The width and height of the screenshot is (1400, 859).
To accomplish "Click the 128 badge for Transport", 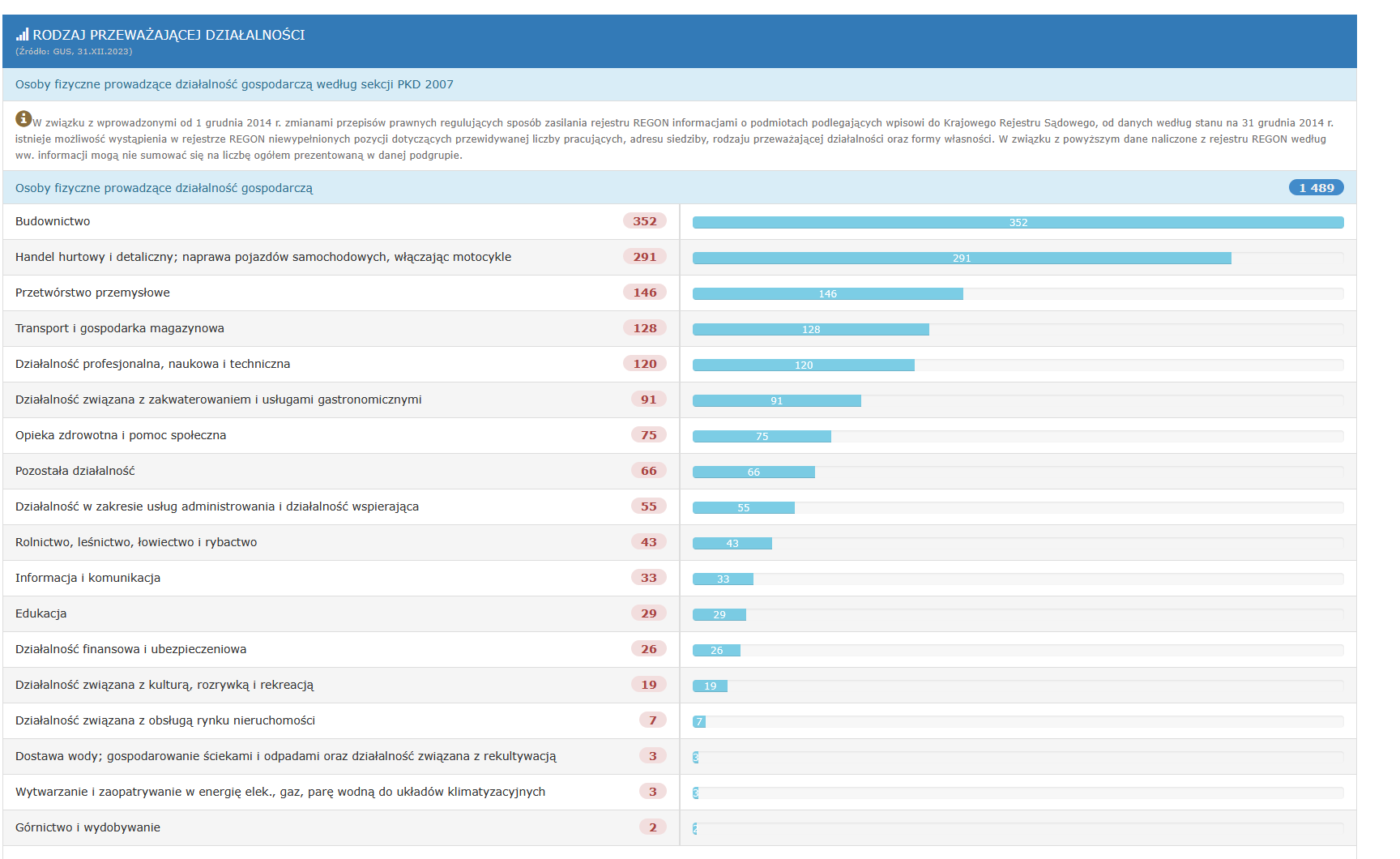I will pos(644,328).
